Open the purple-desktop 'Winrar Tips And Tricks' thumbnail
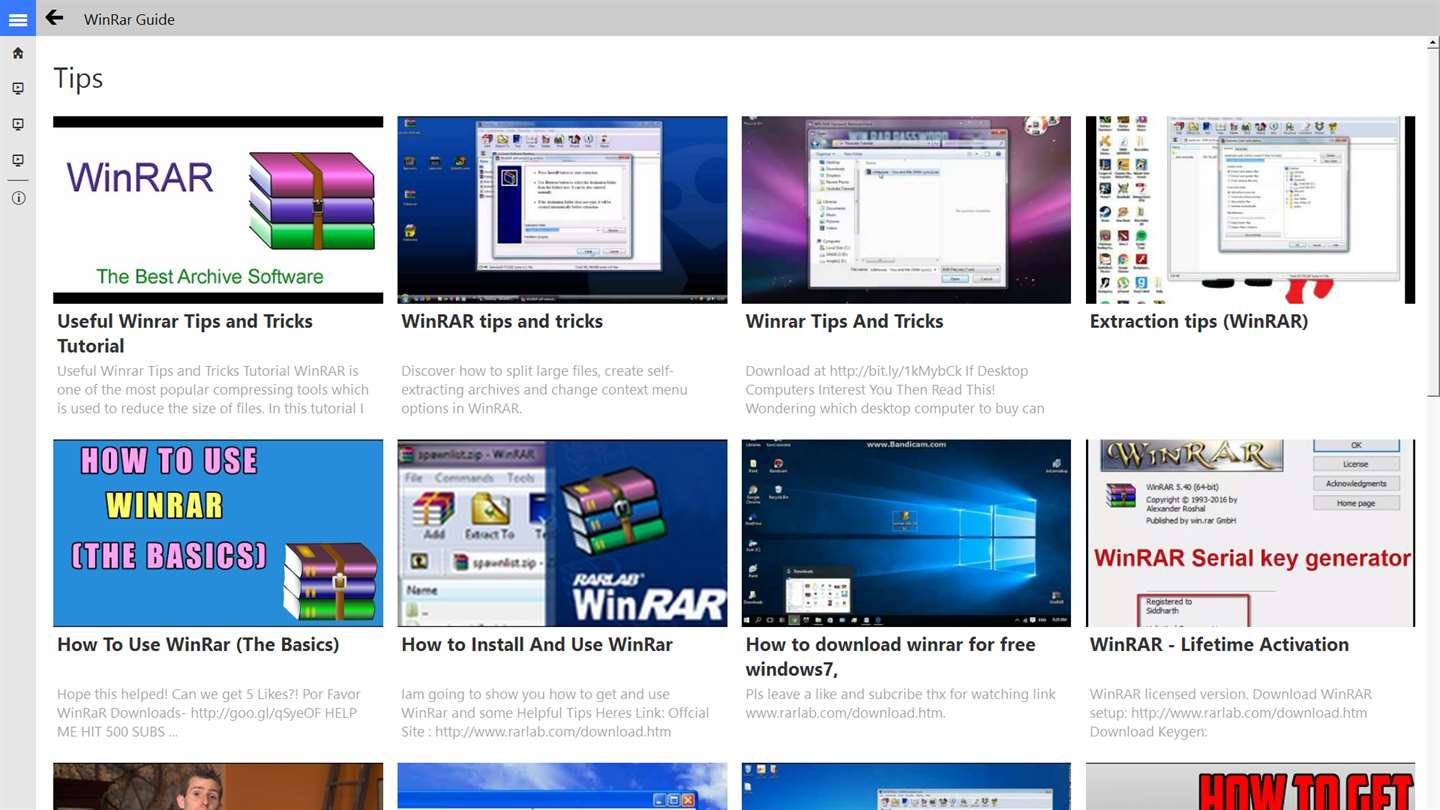Screen dimensions: 1440x810 click(x=906, y=210)
